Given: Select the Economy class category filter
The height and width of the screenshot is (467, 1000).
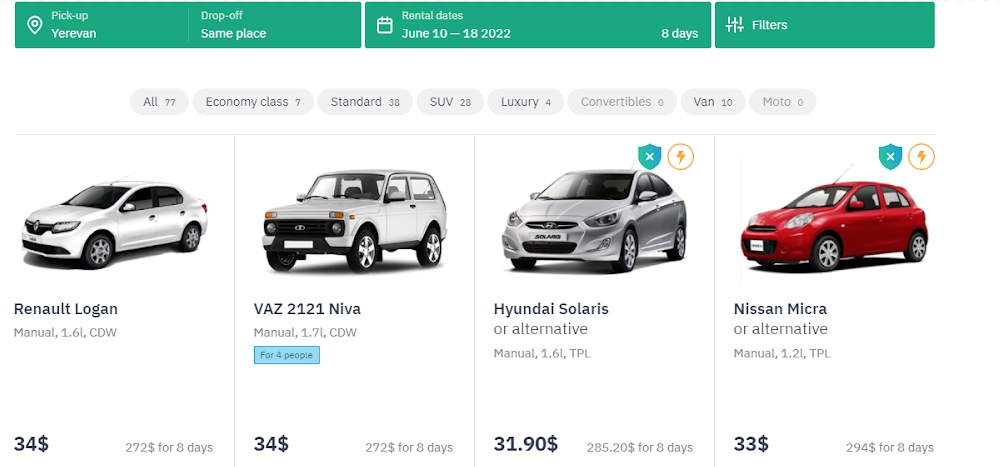Looking at the screenshot, I should point(253,102).
